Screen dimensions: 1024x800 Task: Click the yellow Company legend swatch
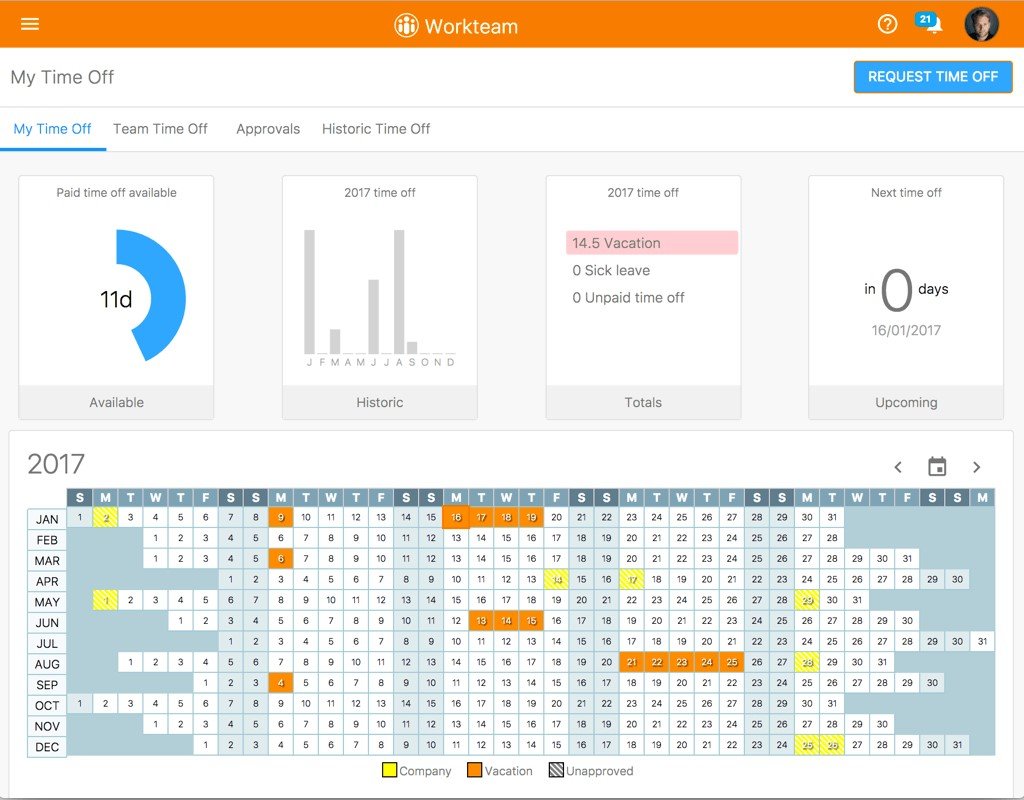pyautogui.click(x=389, y=770)
